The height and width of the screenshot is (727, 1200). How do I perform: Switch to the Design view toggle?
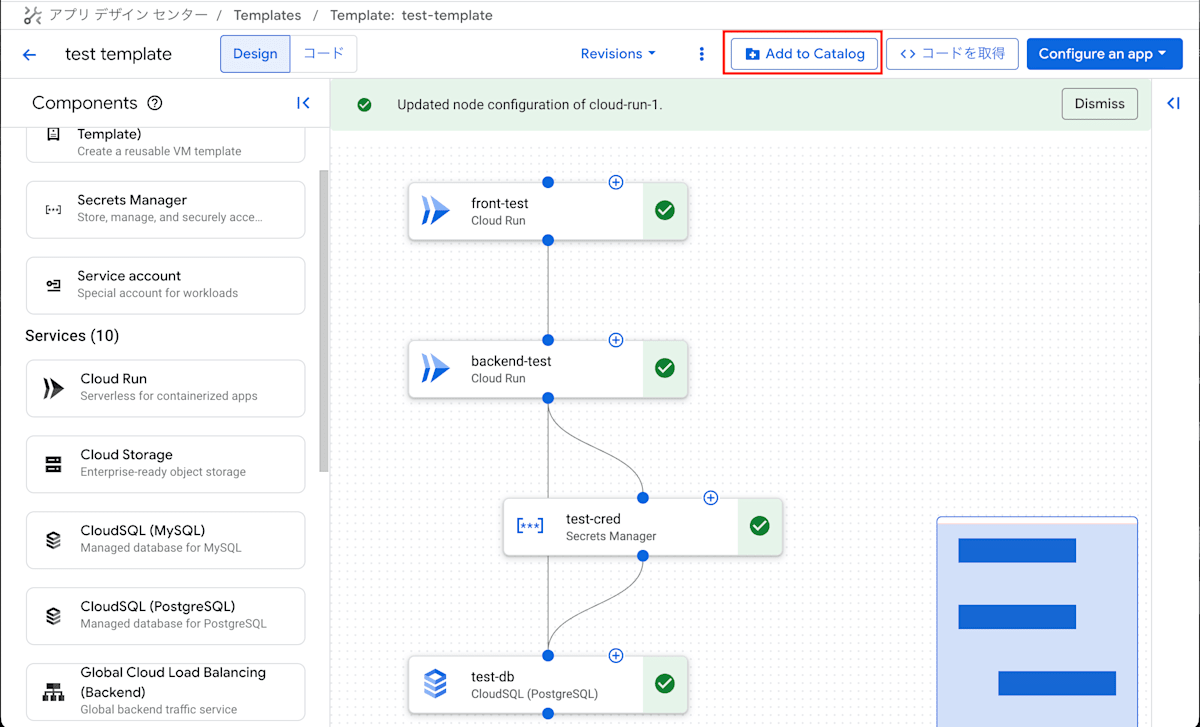coord(255,54)
